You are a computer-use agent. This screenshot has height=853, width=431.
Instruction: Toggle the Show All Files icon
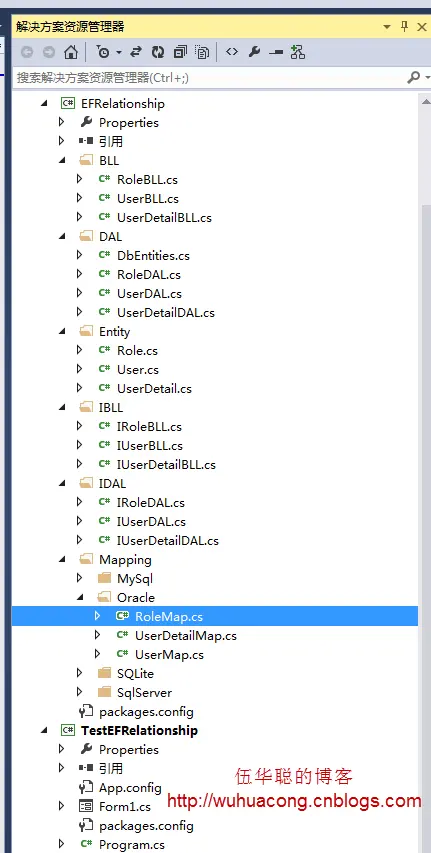[202, 52]
